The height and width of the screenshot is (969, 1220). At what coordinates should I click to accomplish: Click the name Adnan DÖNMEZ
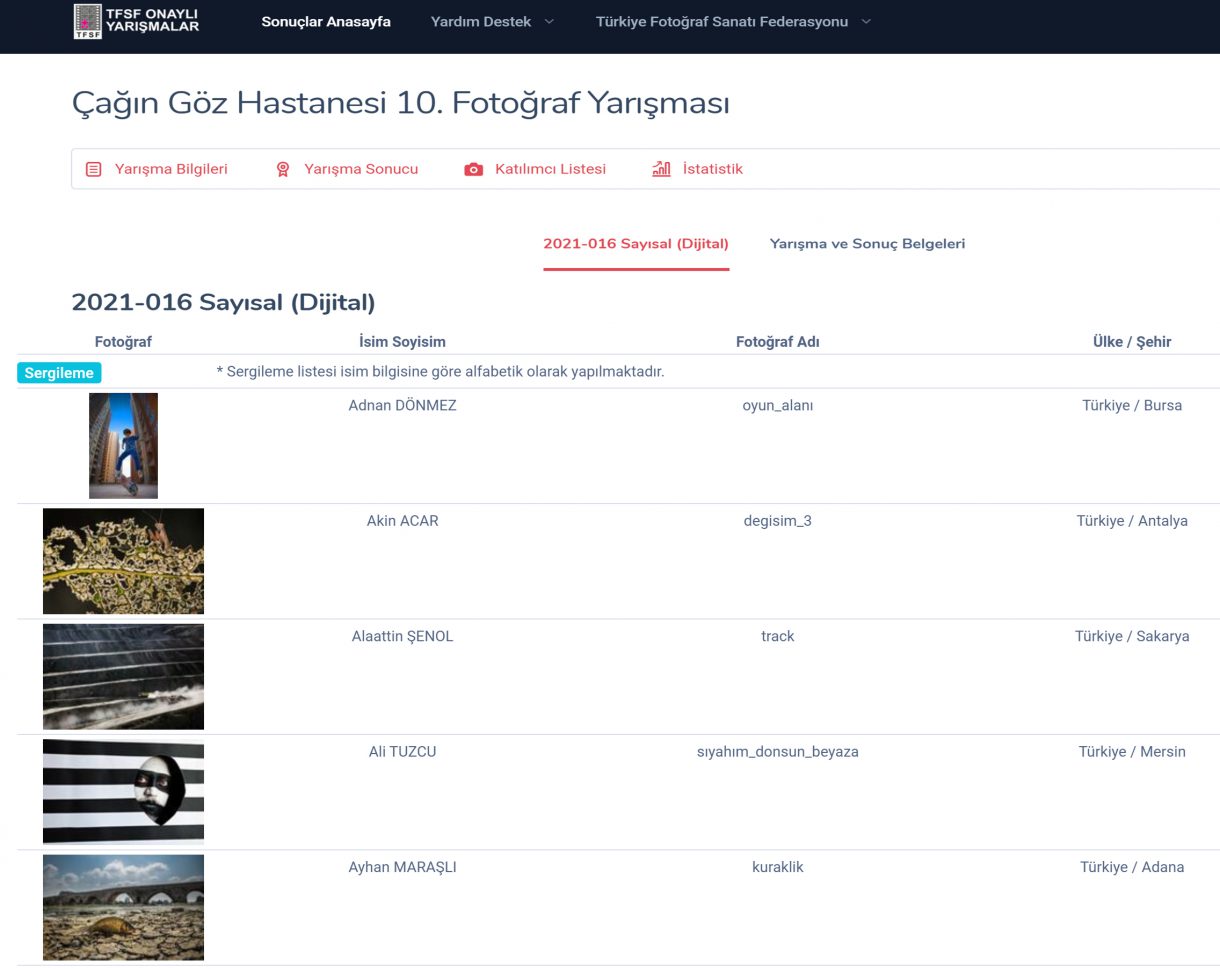click(x=402, y=405)
